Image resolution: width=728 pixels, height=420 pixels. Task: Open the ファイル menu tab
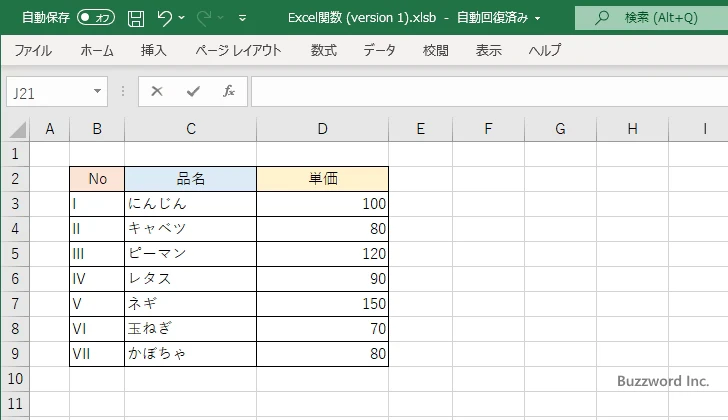point(33,50)
